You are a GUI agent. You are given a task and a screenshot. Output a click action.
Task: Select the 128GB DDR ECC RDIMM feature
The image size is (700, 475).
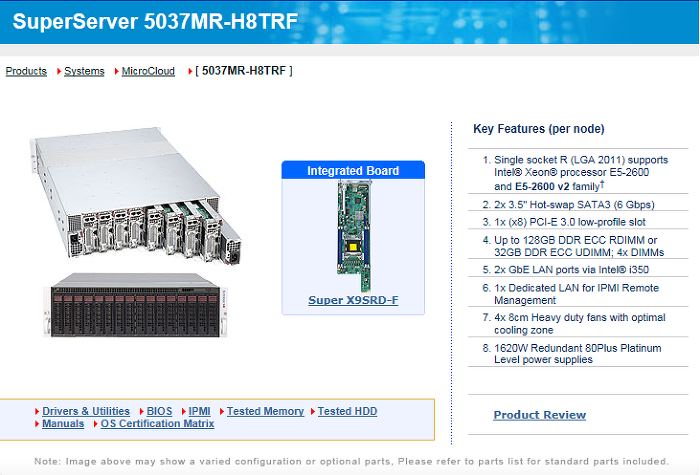click(578, 246)
